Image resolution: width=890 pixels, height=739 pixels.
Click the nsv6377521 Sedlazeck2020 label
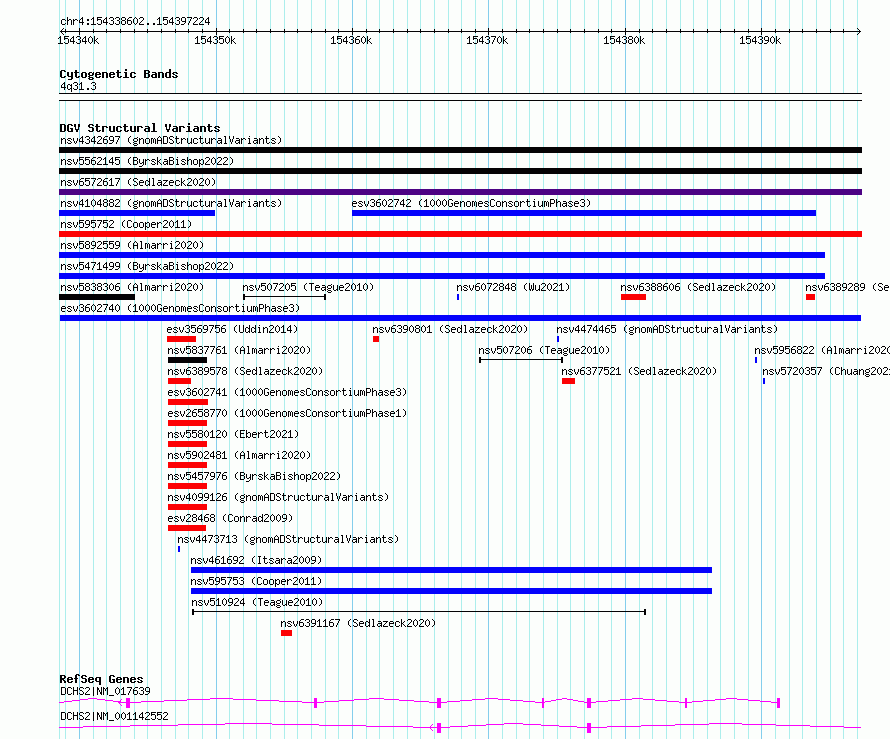pos(639,371)
